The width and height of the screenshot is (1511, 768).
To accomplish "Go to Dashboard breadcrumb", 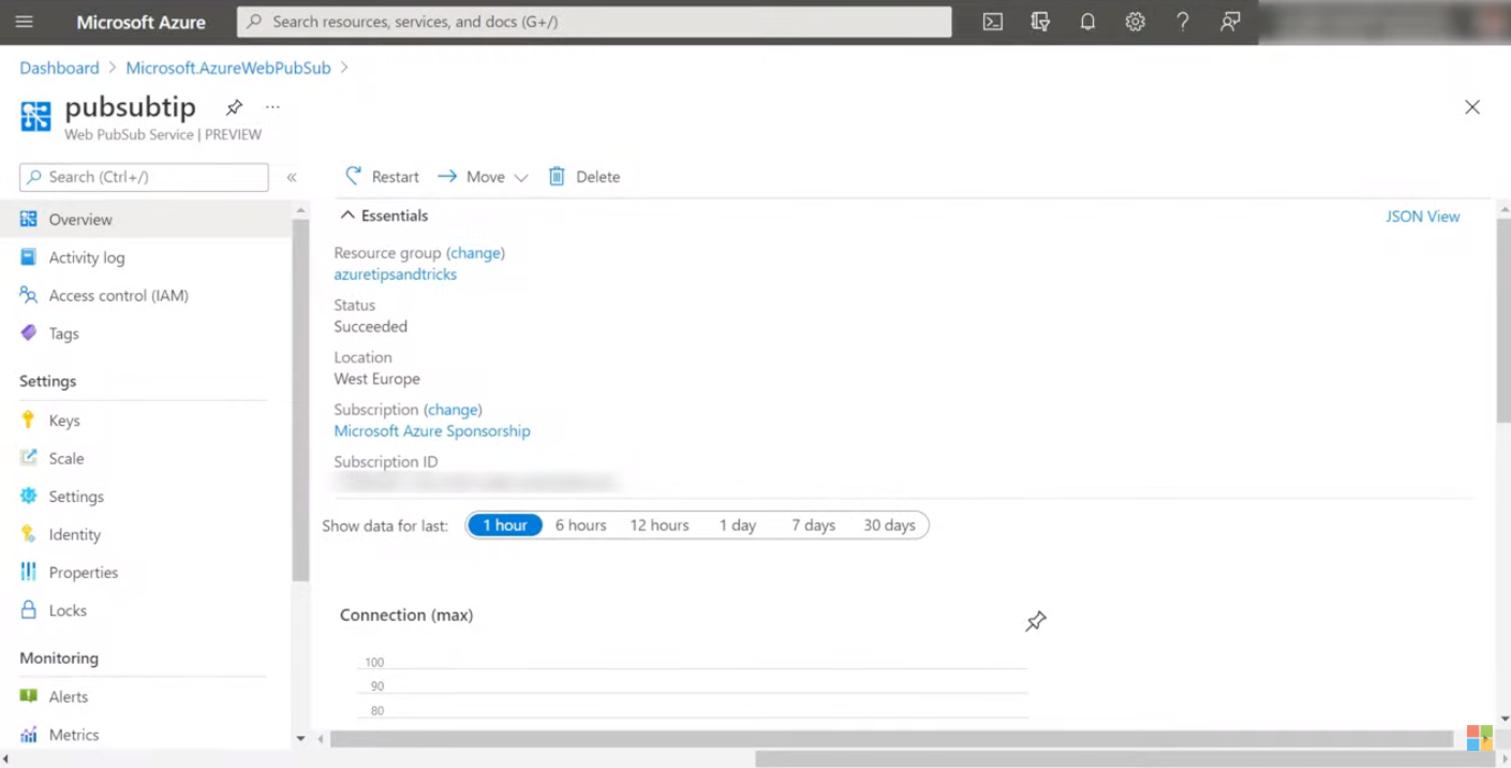I will click(x=59, y=68).
